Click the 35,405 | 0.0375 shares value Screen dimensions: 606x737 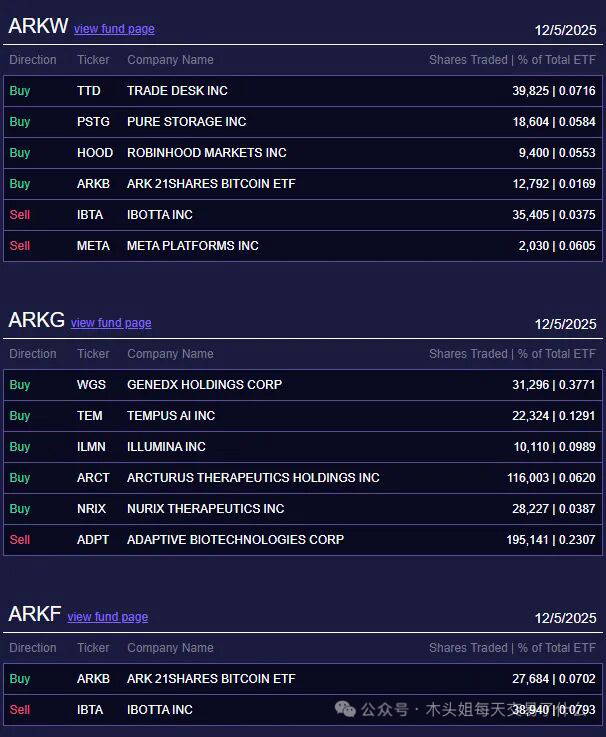click(554, 215)
